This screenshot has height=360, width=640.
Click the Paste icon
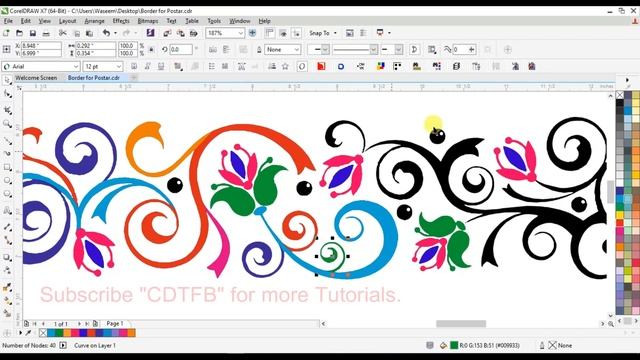89,33
